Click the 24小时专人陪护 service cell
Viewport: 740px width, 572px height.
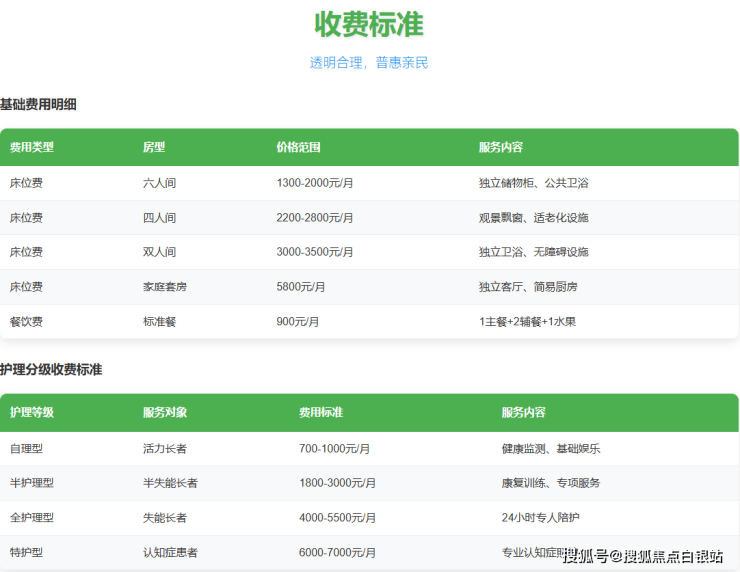point(540,518)
